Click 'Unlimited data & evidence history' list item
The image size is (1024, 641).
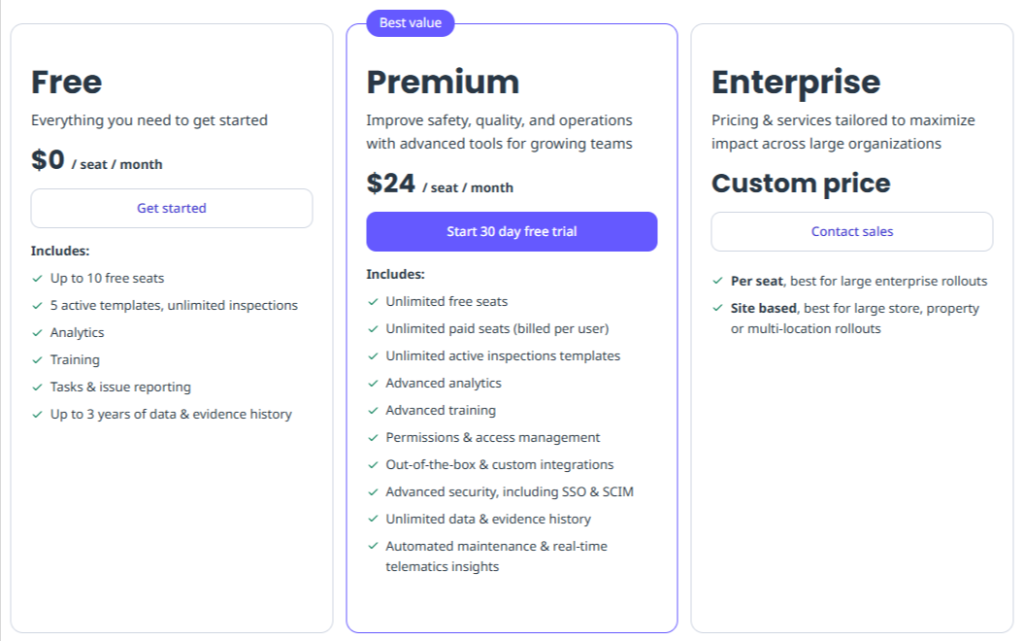tap(488, 519)
